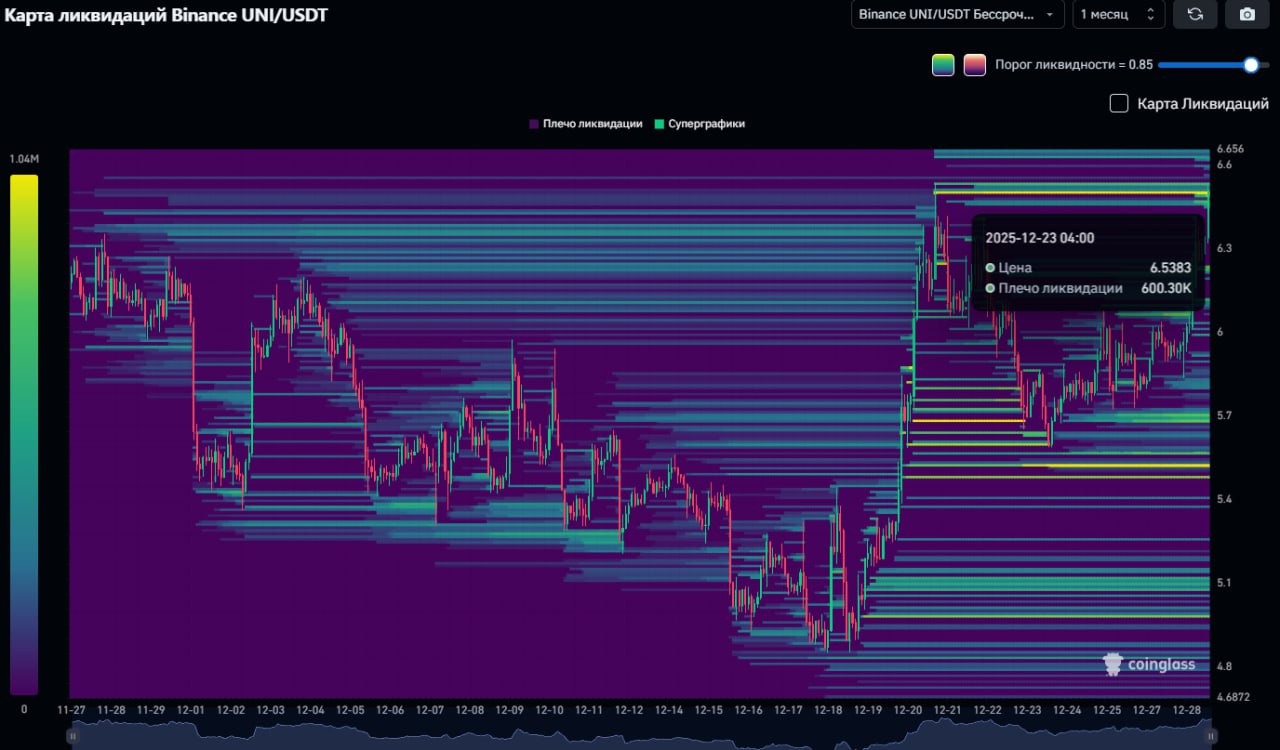Click the Порог ликвидности = 0.85 label
The width and height of the screenshot is (1280, 750).
point(1073,65)
